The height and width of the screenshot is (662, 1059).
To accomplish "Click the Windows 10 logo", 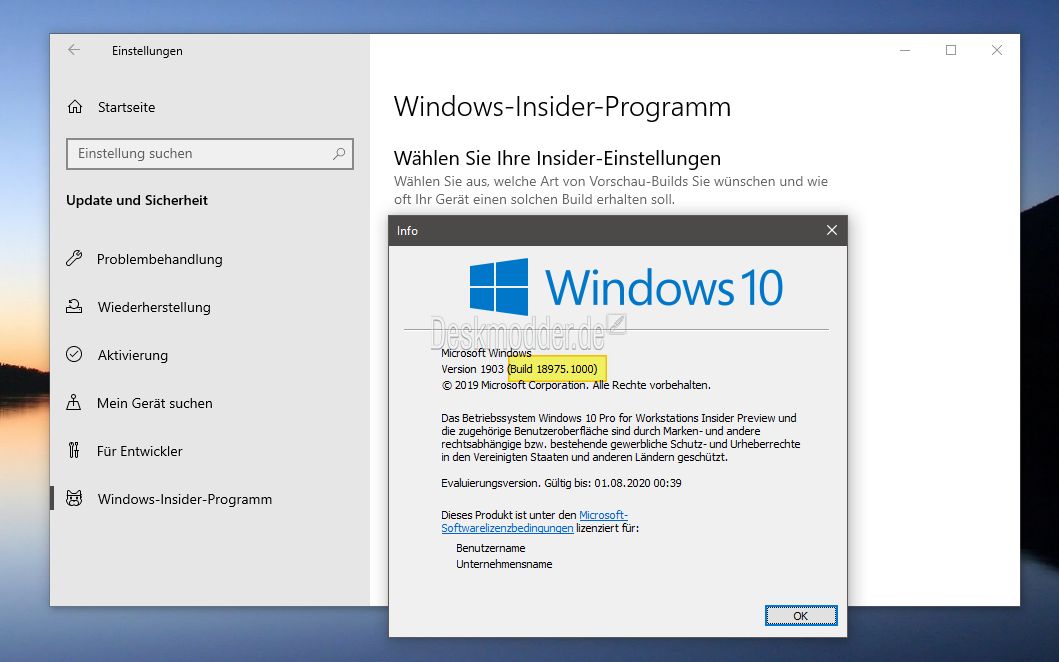I will point(626,287).
